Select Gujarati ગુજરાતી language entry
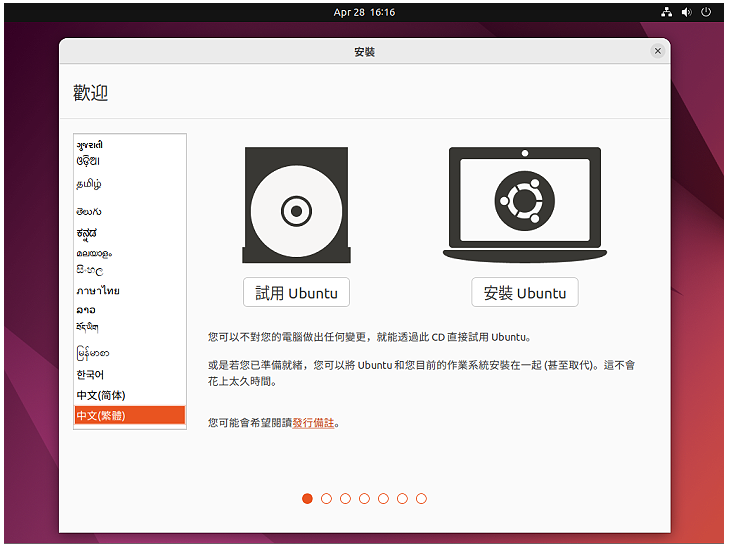The height and width of the screenshot is (558, 735). 130,144
